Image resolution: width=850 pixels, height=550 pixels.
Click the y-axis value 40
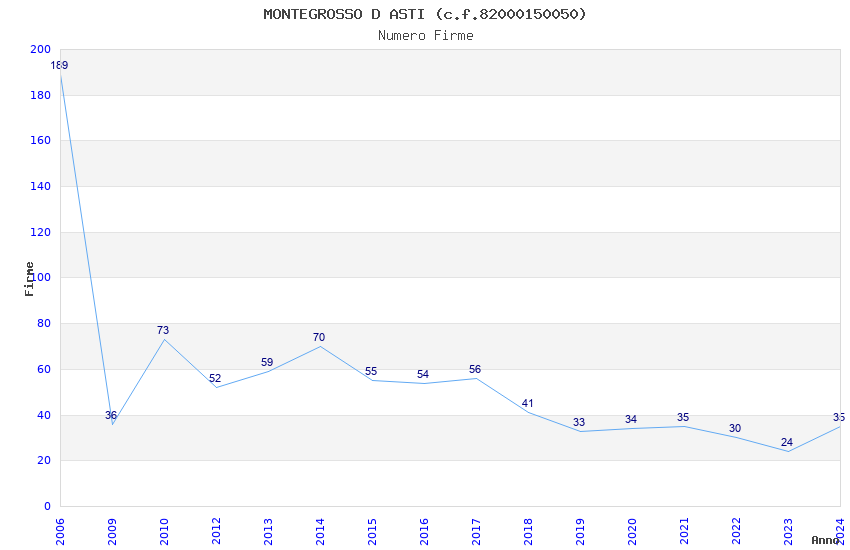click(x=44, y=416)
